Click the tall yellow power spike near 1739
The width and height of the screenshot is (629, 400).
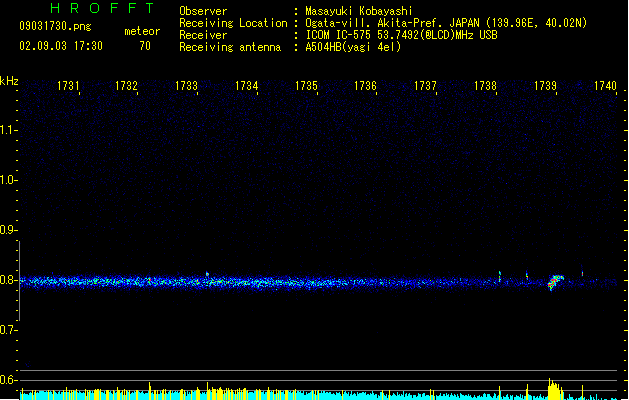[x=555, y=389]
